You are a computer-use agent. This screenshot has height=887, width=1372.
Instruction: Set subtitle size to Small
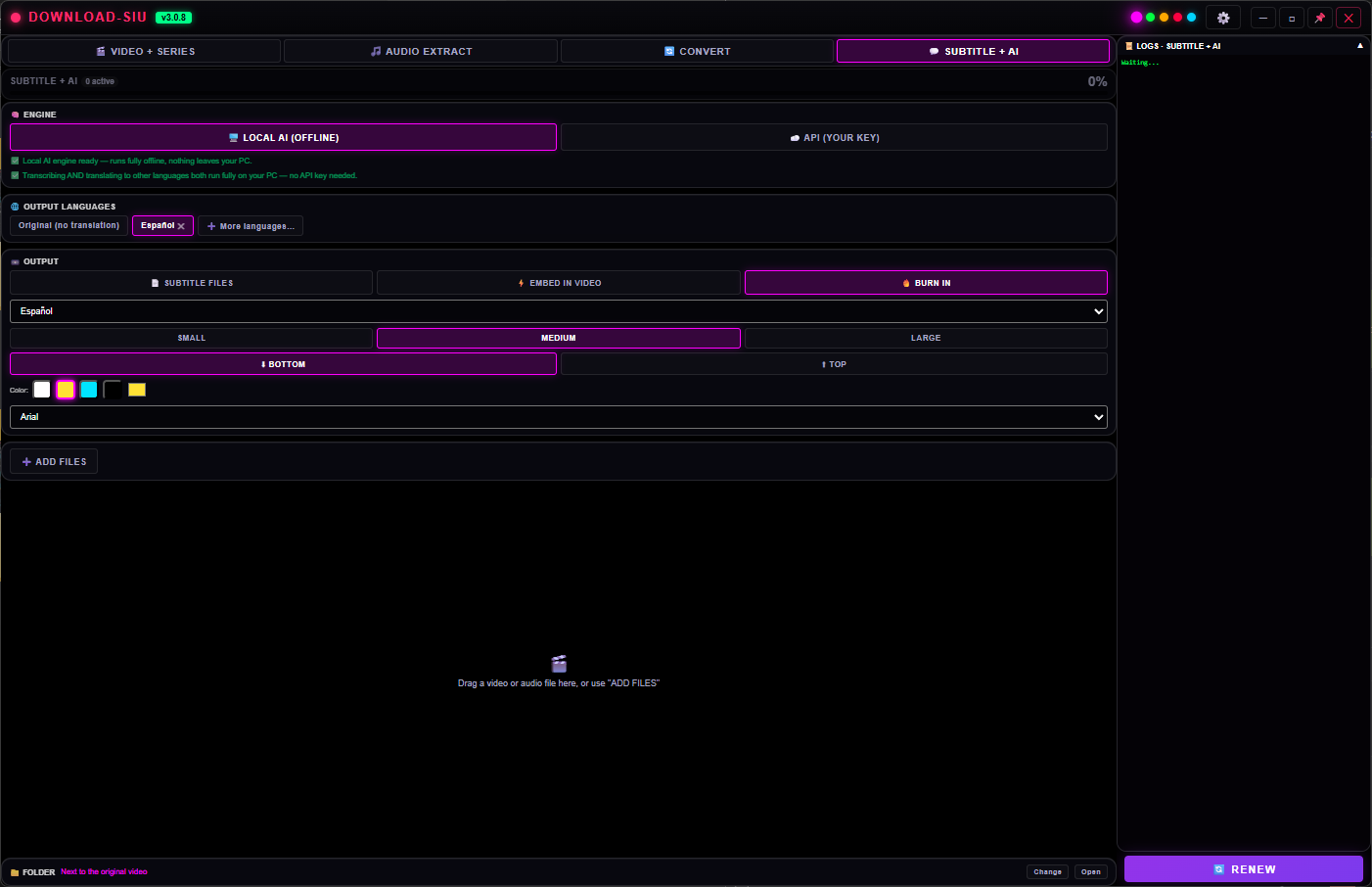point(192,338)
